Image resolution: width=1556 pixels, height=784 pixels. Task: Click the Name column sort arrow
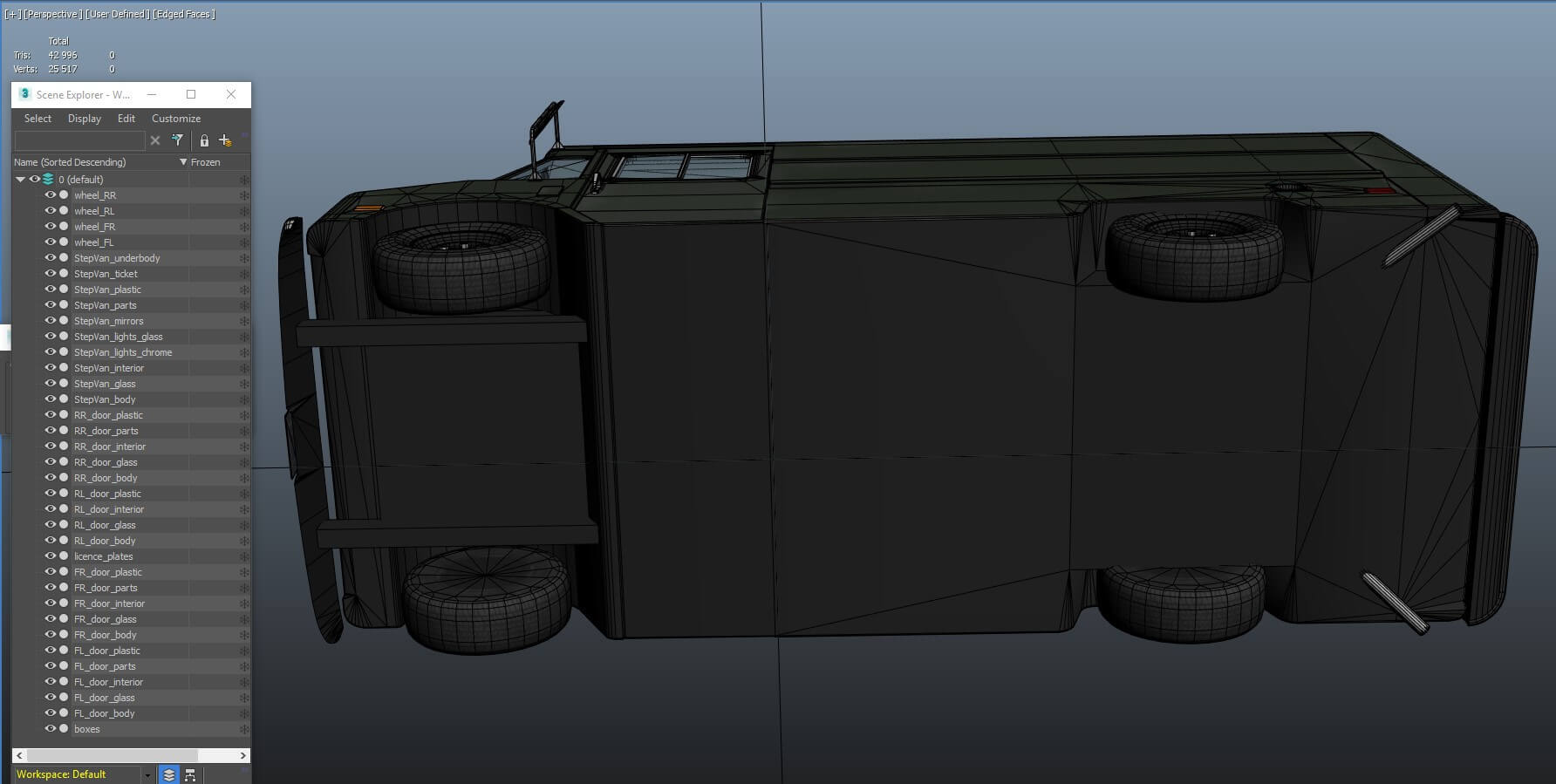[x=183, y=162]
